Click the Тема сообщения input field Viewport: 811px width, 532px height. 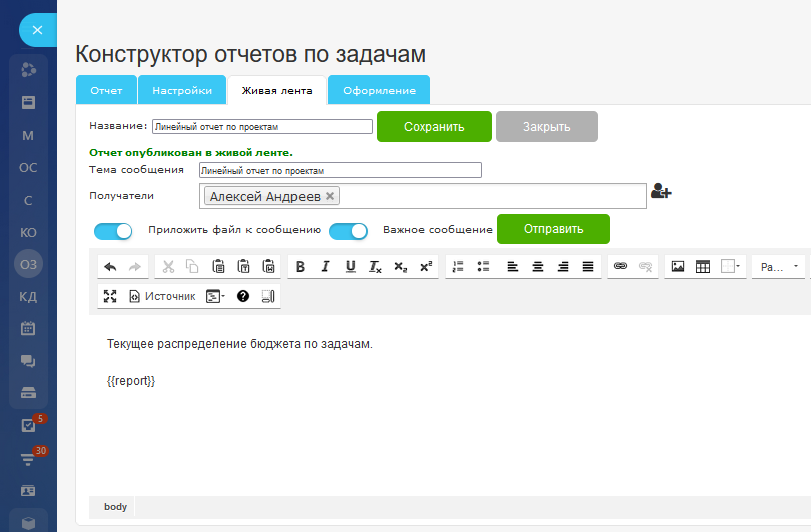[340, 171]
